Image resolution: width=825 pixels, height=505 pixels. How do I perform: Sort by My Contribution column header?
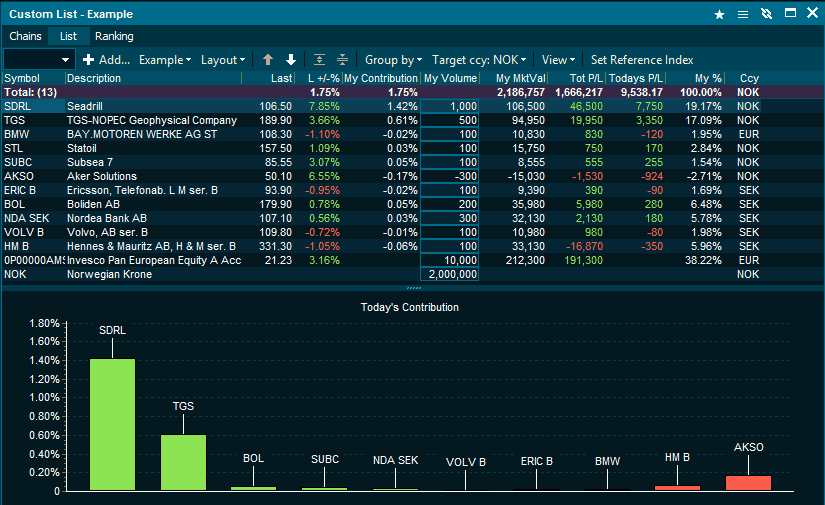tap(381, 78)
